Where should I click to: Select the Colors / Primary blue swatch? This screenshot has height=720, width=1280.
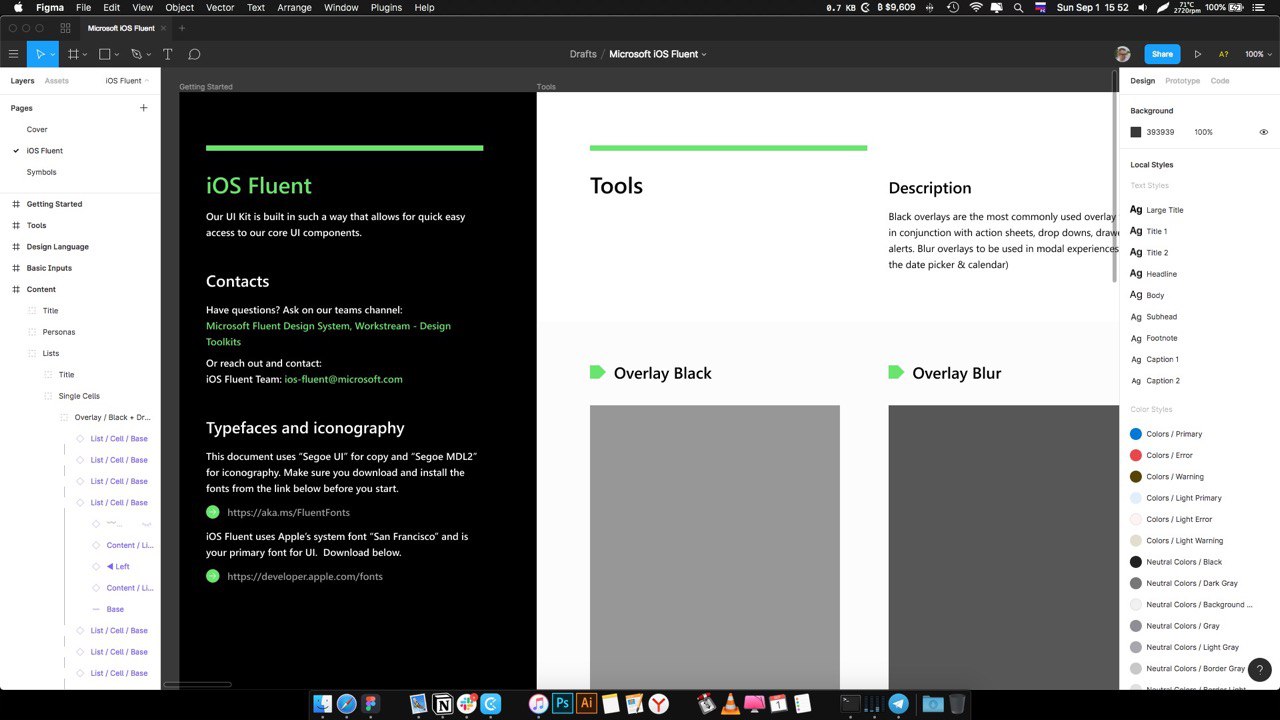point(1136,434)
